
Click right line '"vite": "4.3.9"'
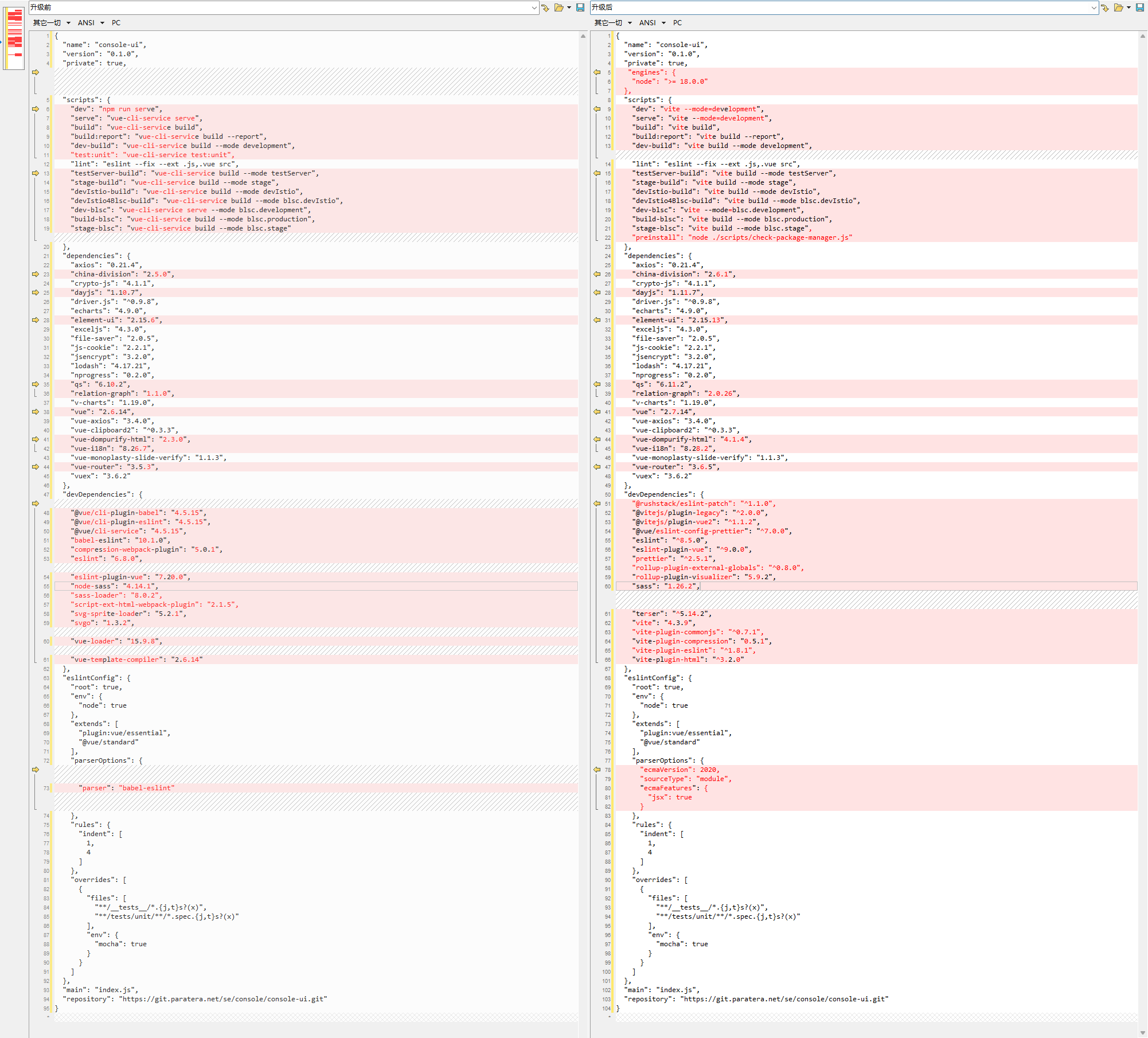coord(664,623)
